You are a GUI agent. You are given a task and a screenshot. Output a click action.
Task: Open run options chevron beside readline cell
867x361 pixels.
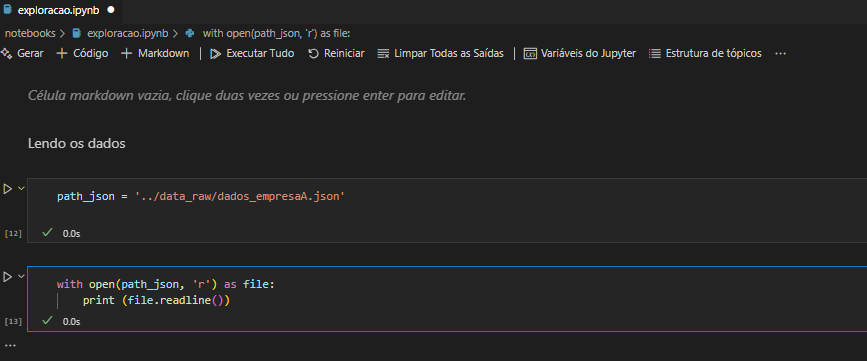click(22, 276)
